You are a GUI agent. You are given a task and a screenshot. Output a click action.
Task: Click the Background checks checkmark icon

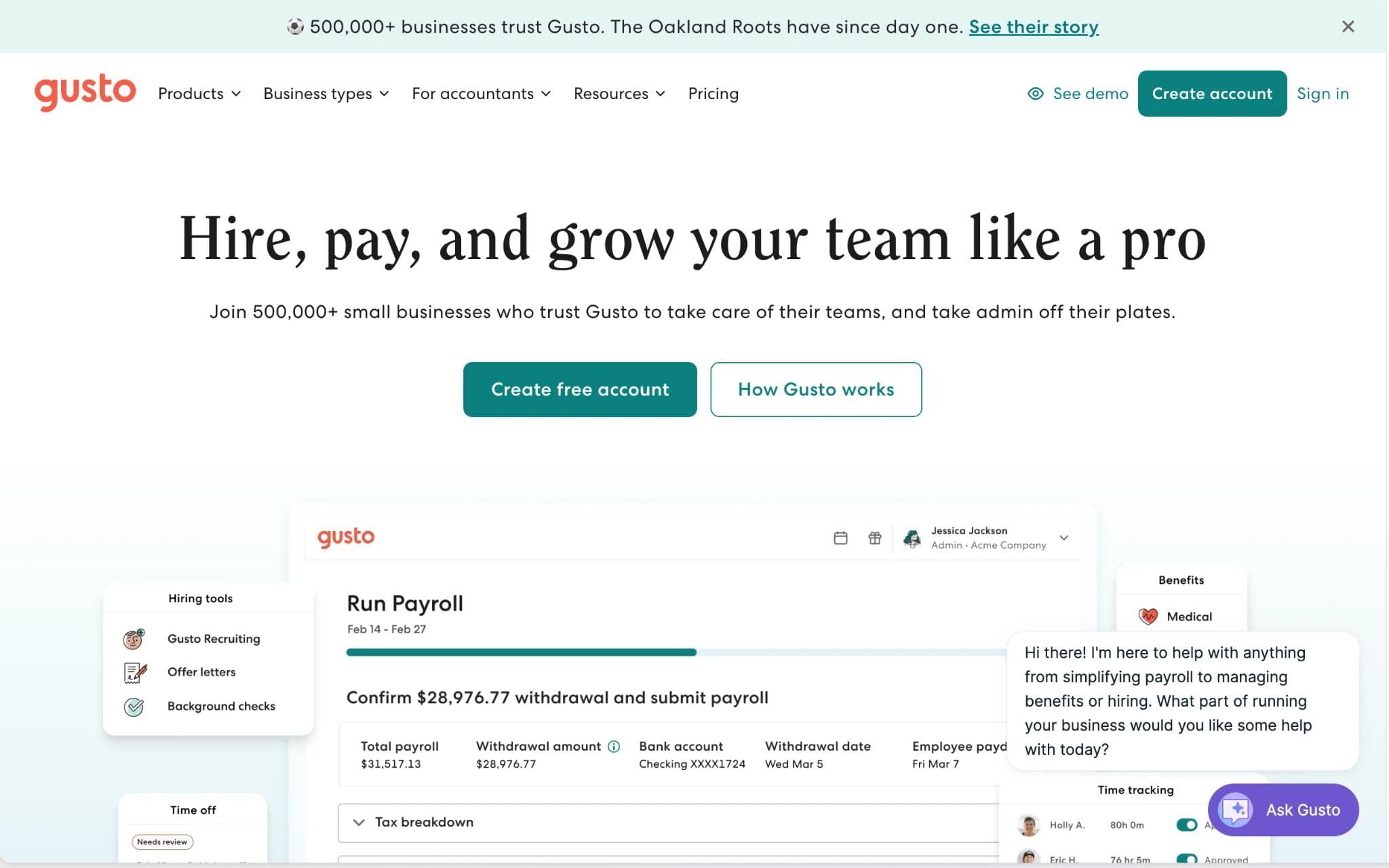pyautogui.click(x=134, y=707)
